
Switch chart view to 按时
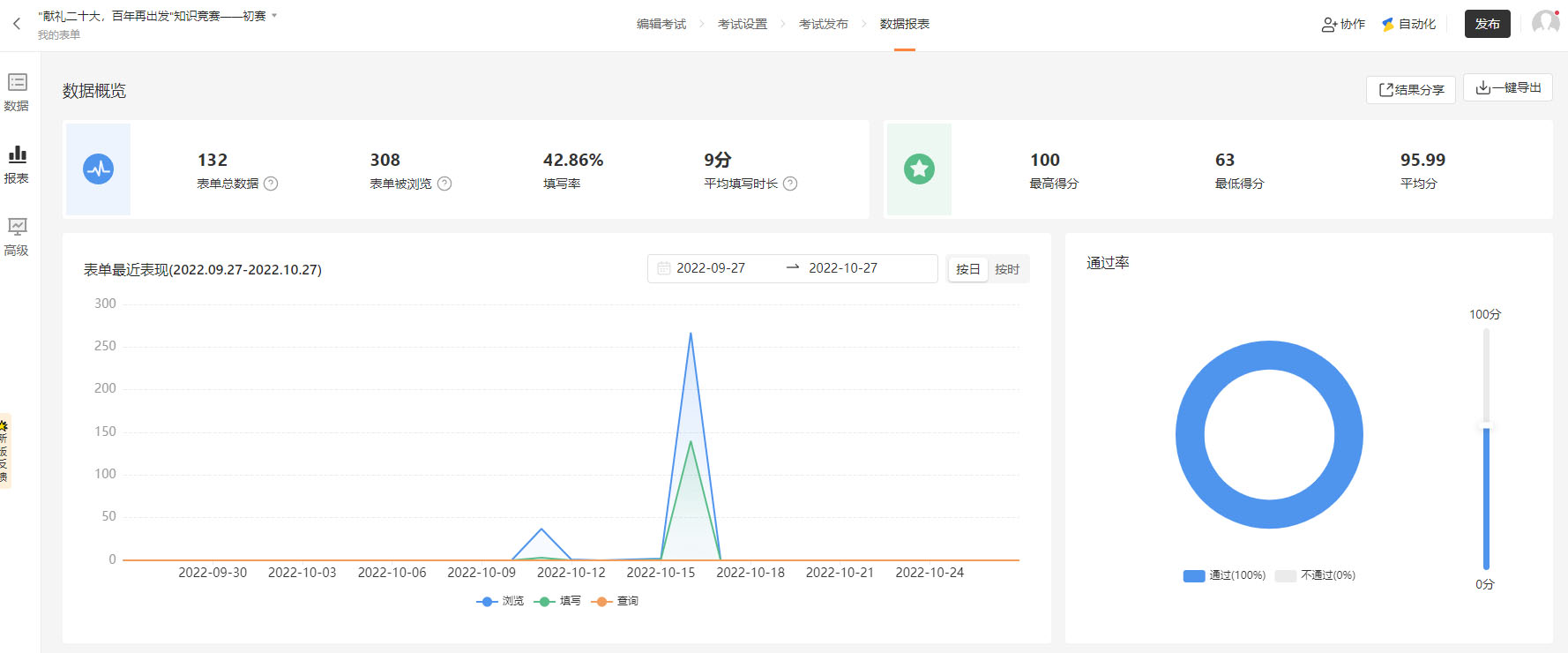[1007, 269]
